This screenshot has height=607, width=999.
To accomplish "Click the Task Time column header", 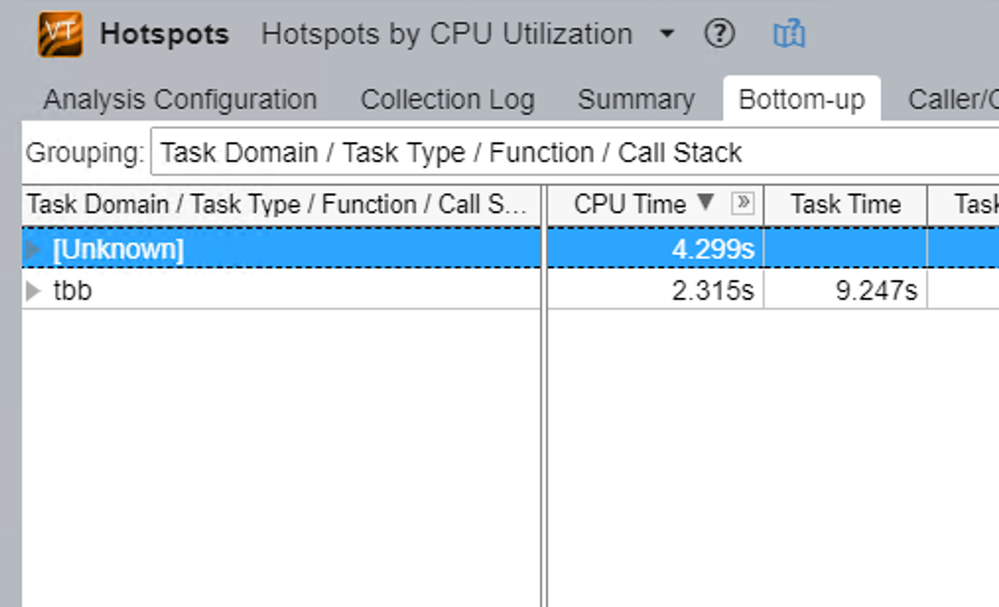I will point(845,204).
